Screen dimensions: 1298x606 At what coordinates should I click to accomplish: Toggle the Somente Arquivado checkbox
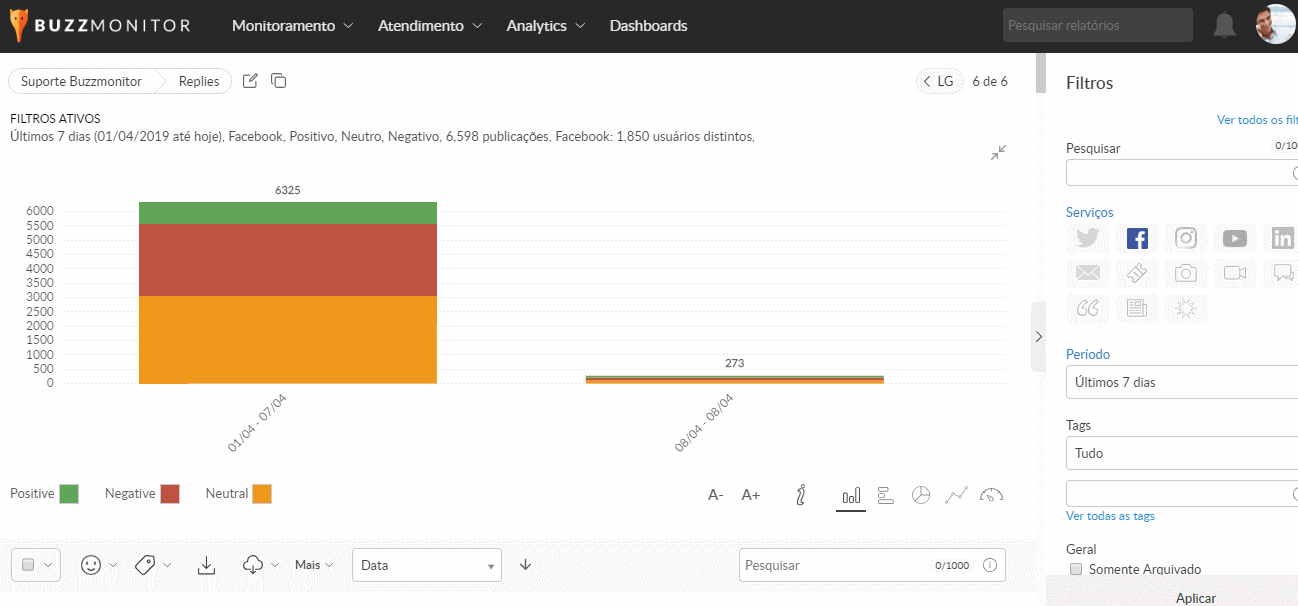coord(1076,569)
